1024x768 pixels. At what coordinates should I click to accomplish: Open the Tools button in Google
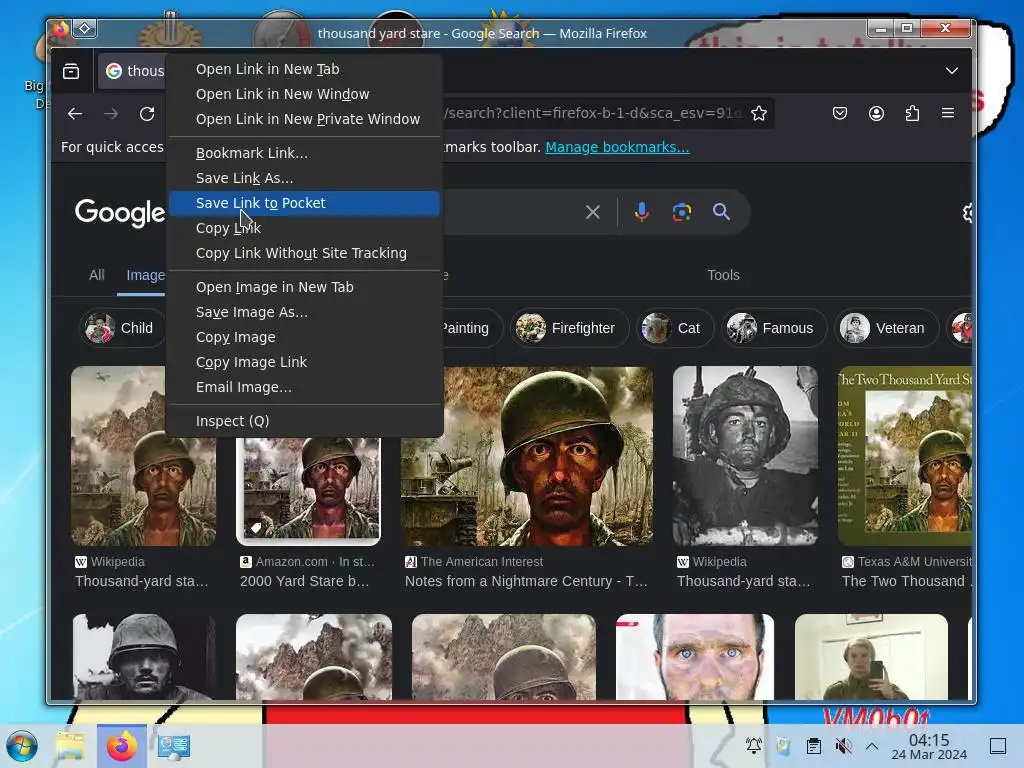[723, 275]
